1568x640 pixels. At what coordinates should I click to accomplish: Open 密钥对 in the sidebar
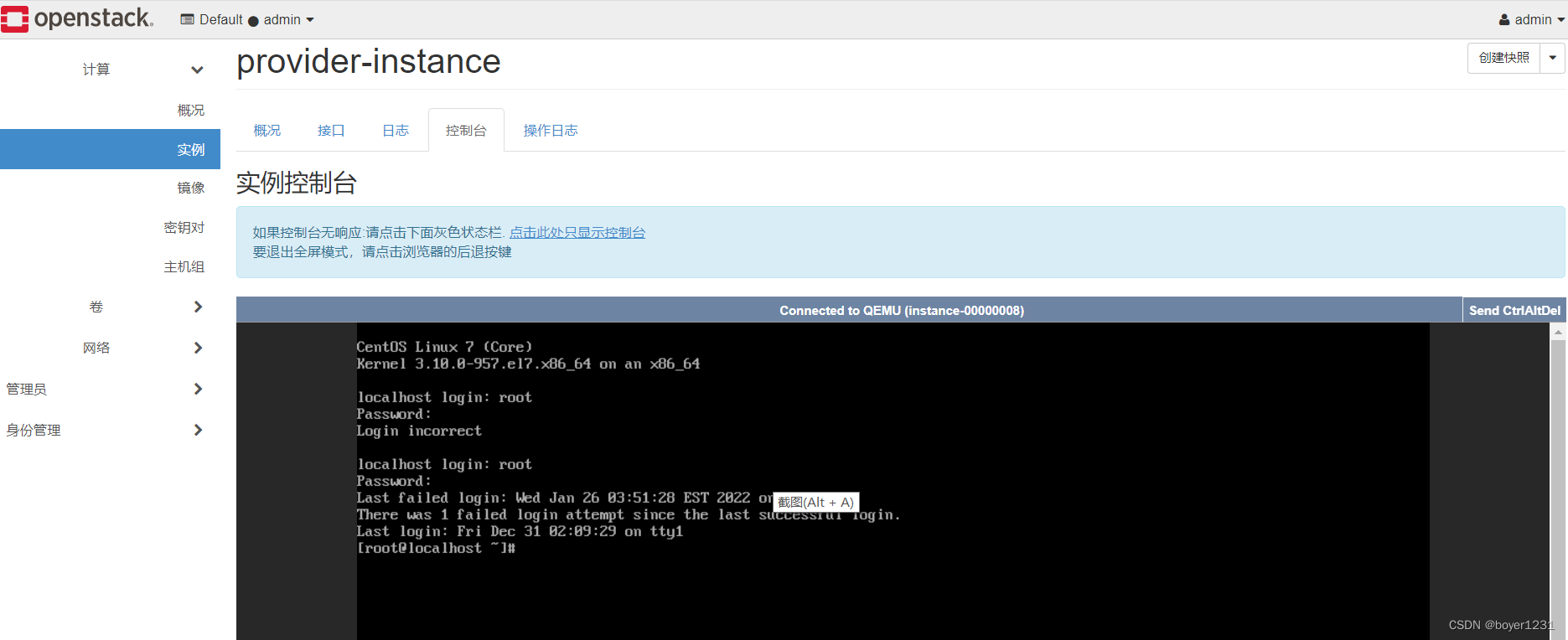pyautogui.click(x=184, y=227)
